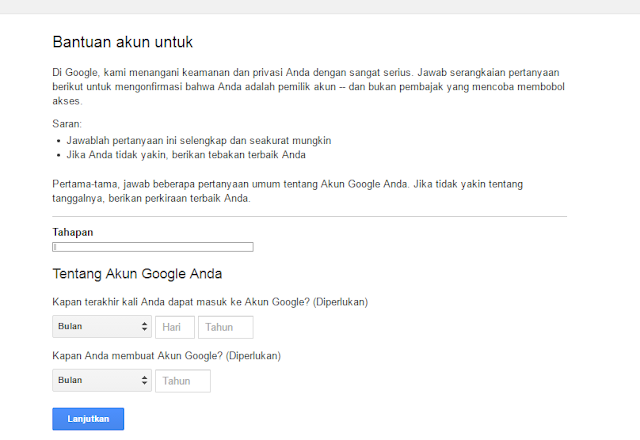Click bullet 'Jika Anda tidak yakin, berikan tebakan terbaik Anda'
The image size is (640, 440).
[x=186, y=155]
